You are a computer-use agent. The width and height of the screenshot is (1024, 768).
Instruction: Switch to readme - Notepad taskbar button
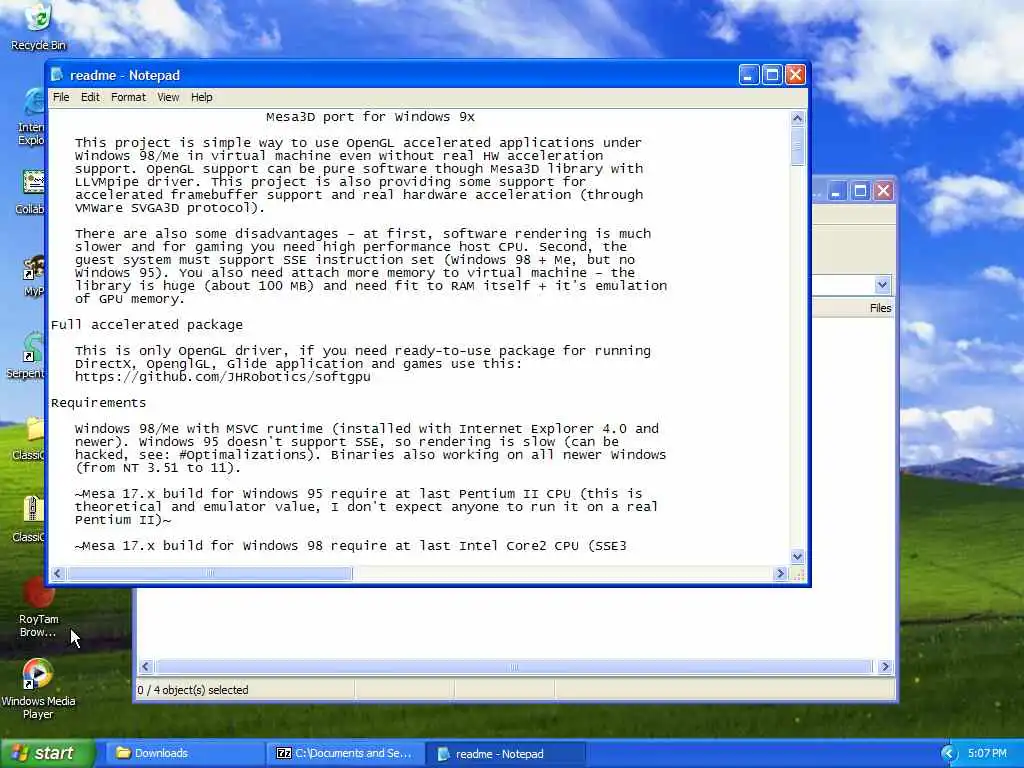click(x=505, y=754)
